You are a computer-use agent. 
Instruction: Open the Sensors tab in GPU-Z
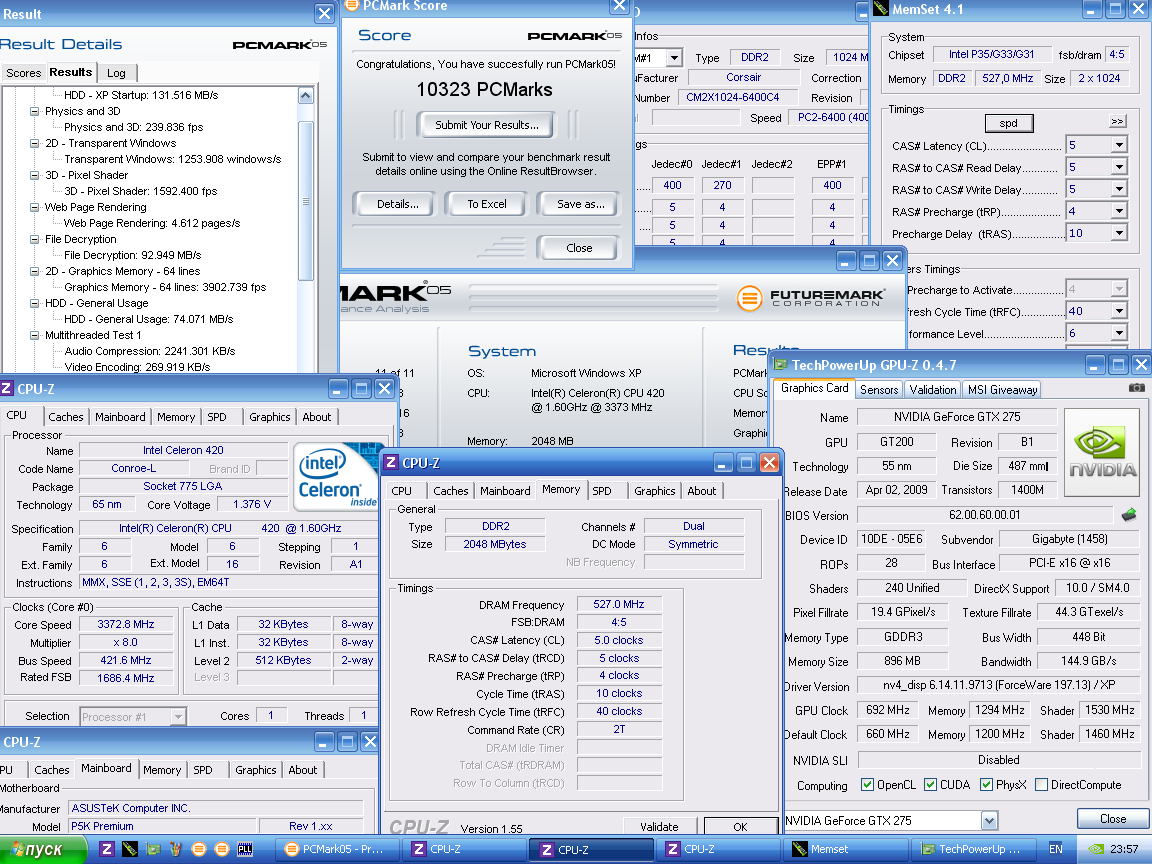879,389
